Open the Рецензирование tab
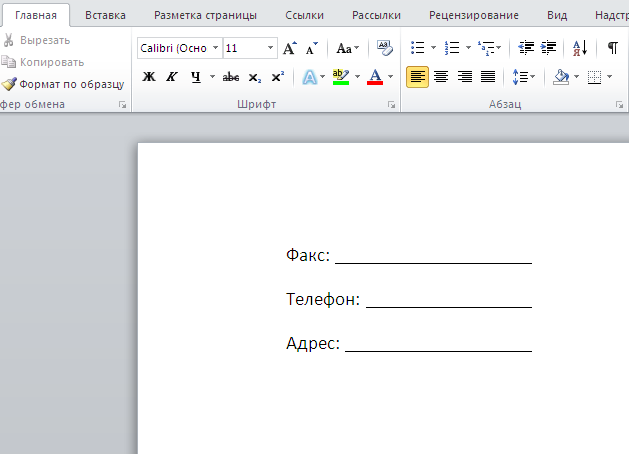This screenshot has height=454, width=629. [474, 15]
